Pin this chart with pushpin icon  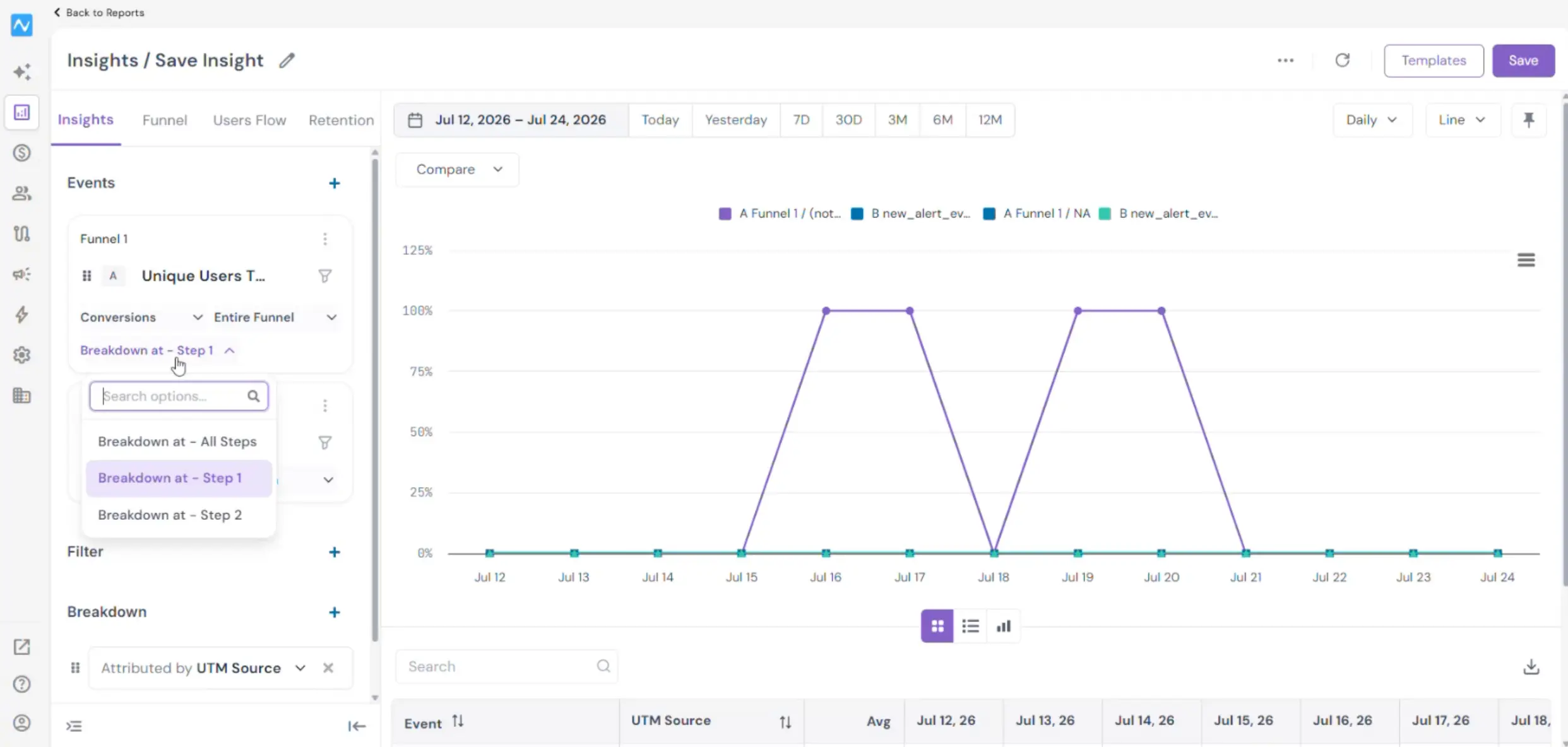1528,120
